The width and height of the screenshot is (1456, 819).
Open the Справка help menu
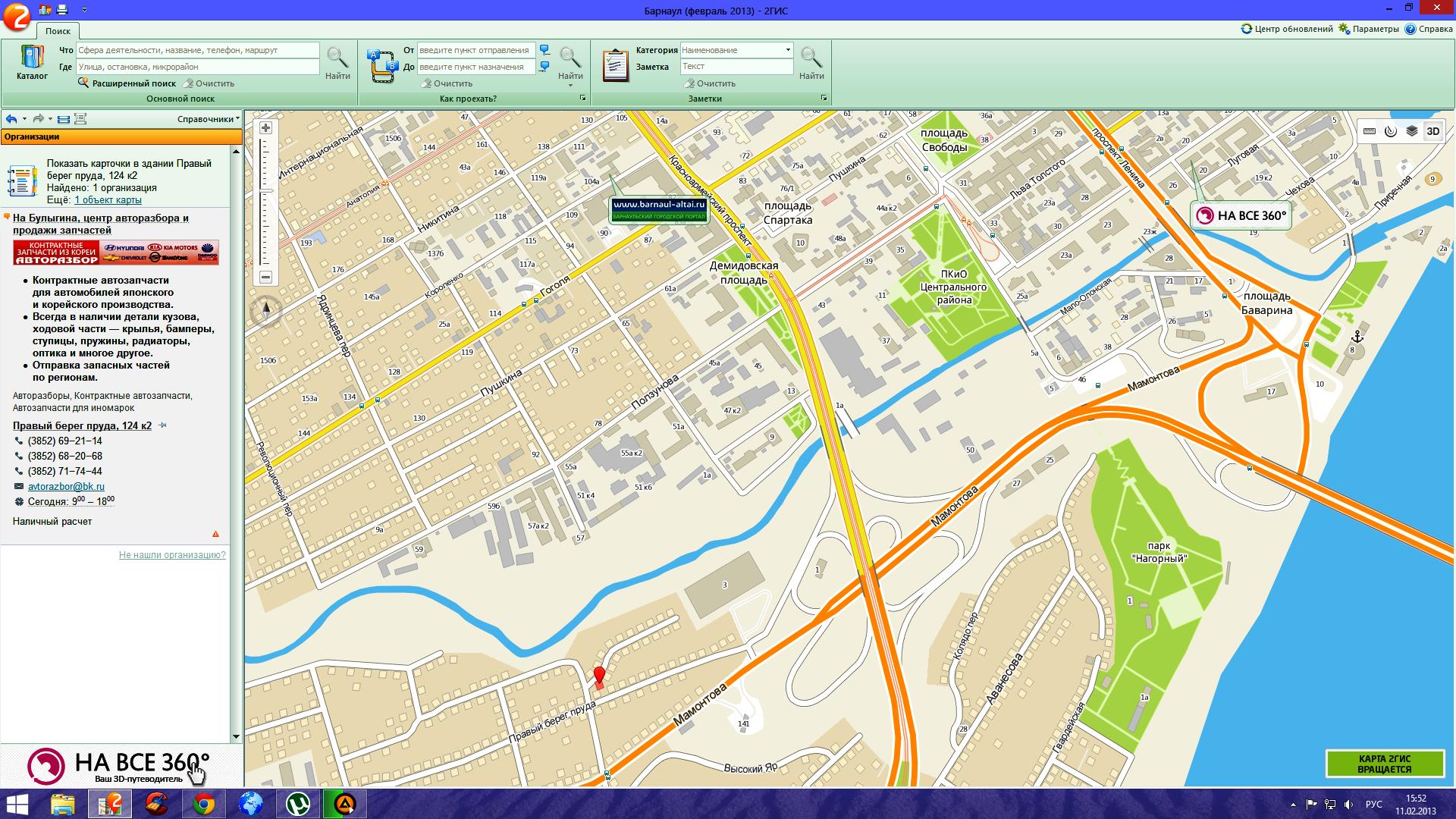pos(1429,29)
